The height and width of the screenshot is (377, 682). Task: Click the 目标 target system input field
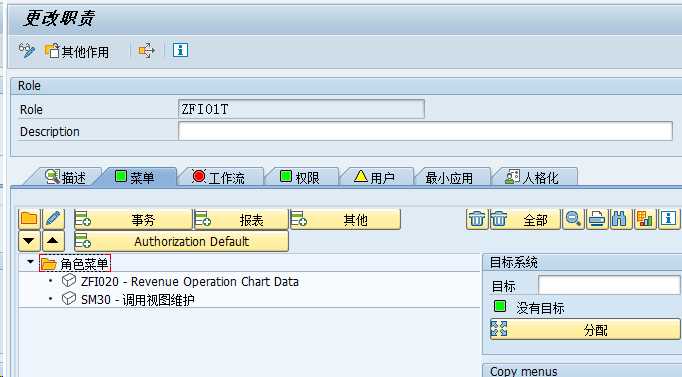pos(609,285)
